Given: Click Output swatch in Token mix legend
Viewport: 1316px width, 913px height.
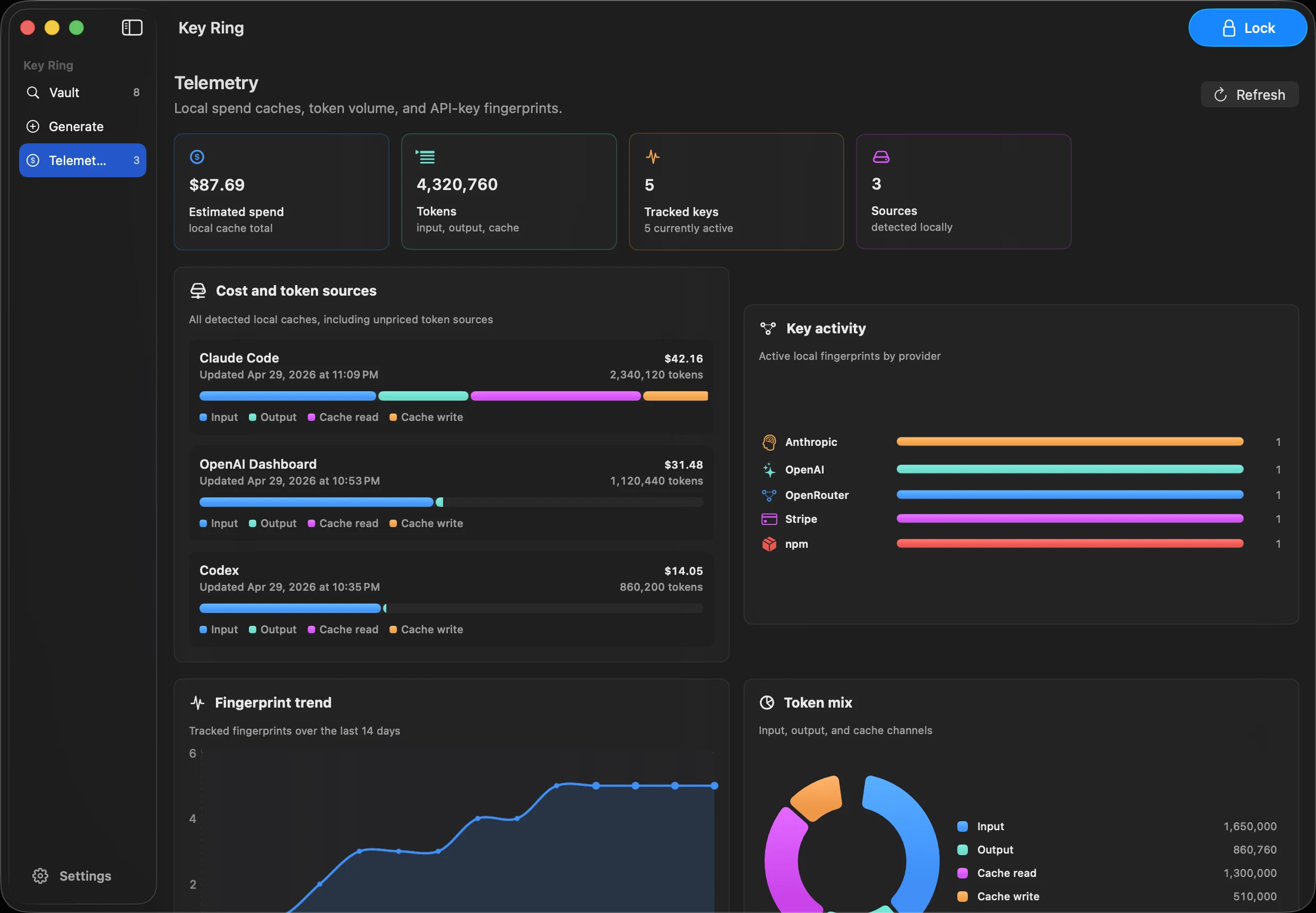Looking at the screenshot, I should pyautogui.click(x=963, y=849).
